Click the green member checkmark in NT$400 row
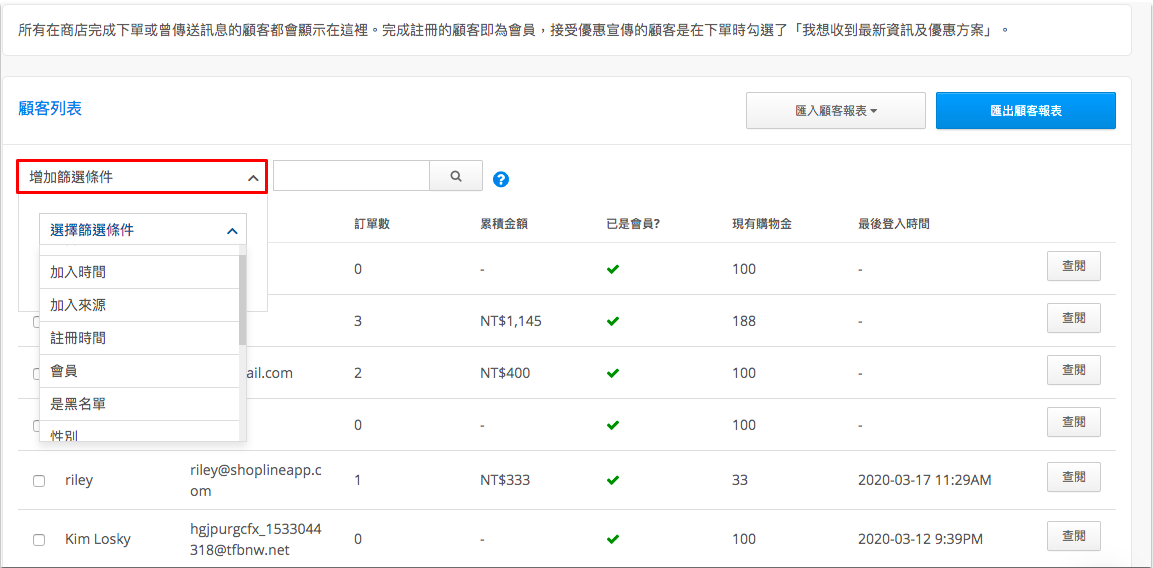The height and width of the screenshot is (568, 1153). (613, 373)
